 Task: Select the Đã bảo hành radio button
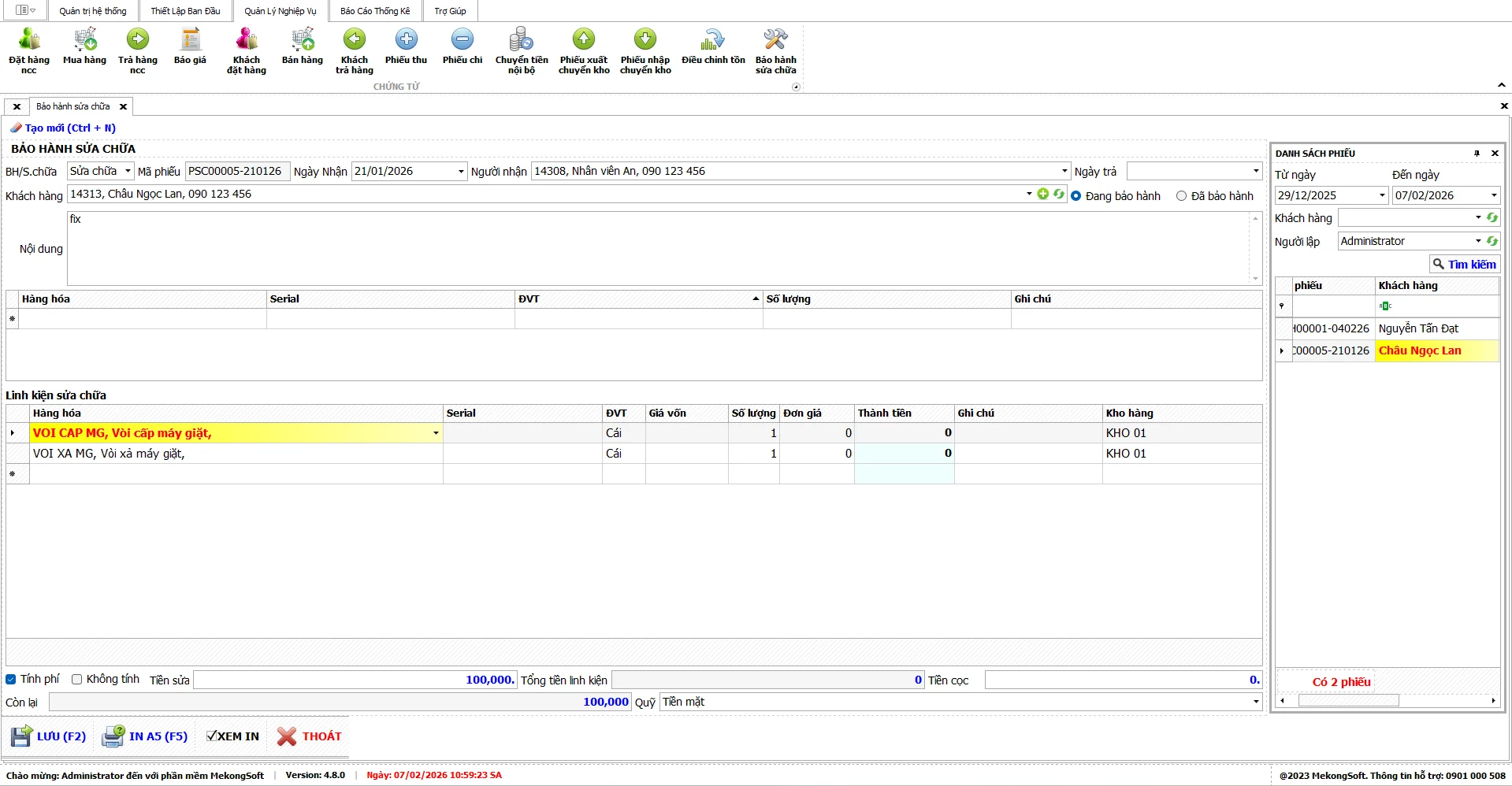click(1181, 196)
